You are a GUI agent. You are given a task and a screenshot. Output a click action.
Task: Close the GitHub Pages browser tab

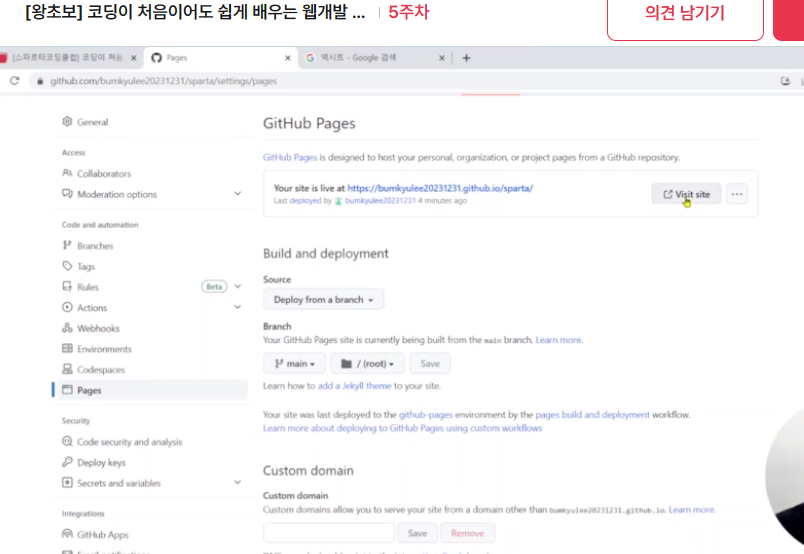pos(288,58)
